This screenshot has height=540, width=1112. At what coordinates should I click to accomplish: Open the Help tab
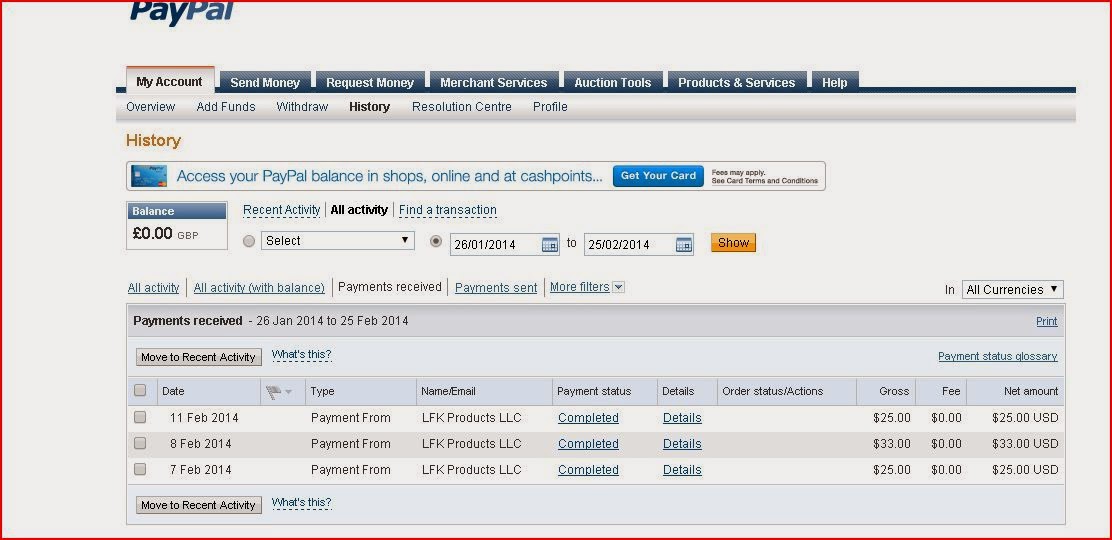click(x=835, y=82)
